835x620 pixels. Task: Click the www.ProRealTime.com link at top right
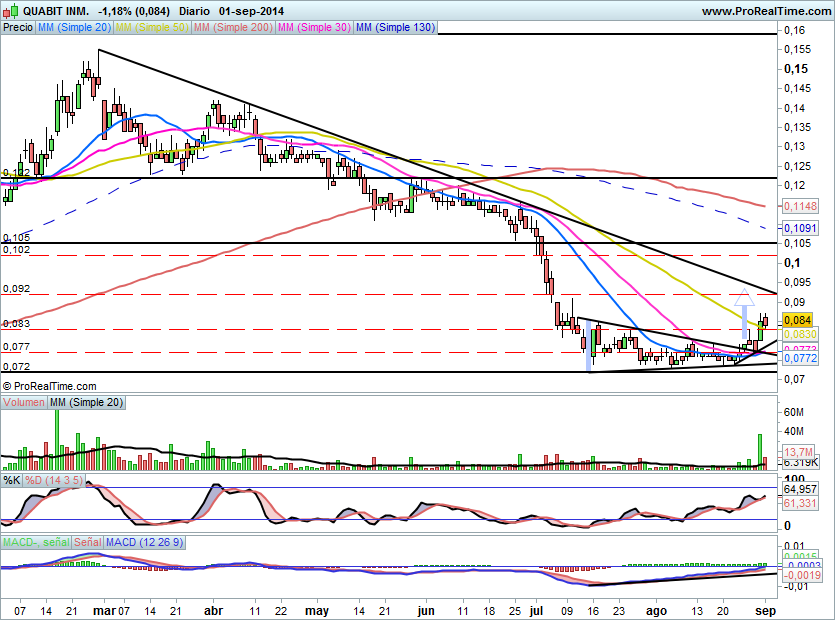765,10
